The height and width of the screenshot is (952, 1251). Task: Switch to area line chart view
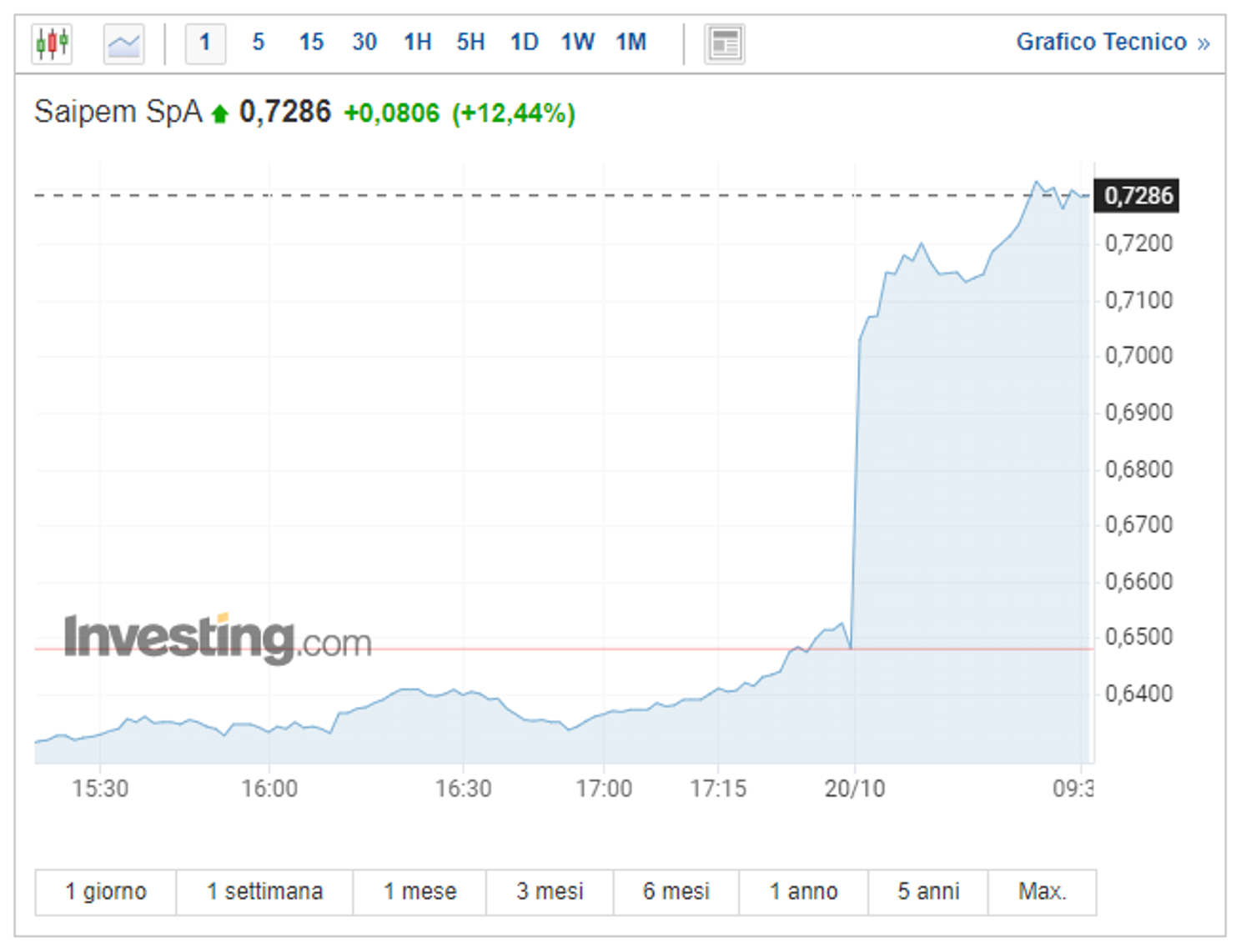coord(123,43)
